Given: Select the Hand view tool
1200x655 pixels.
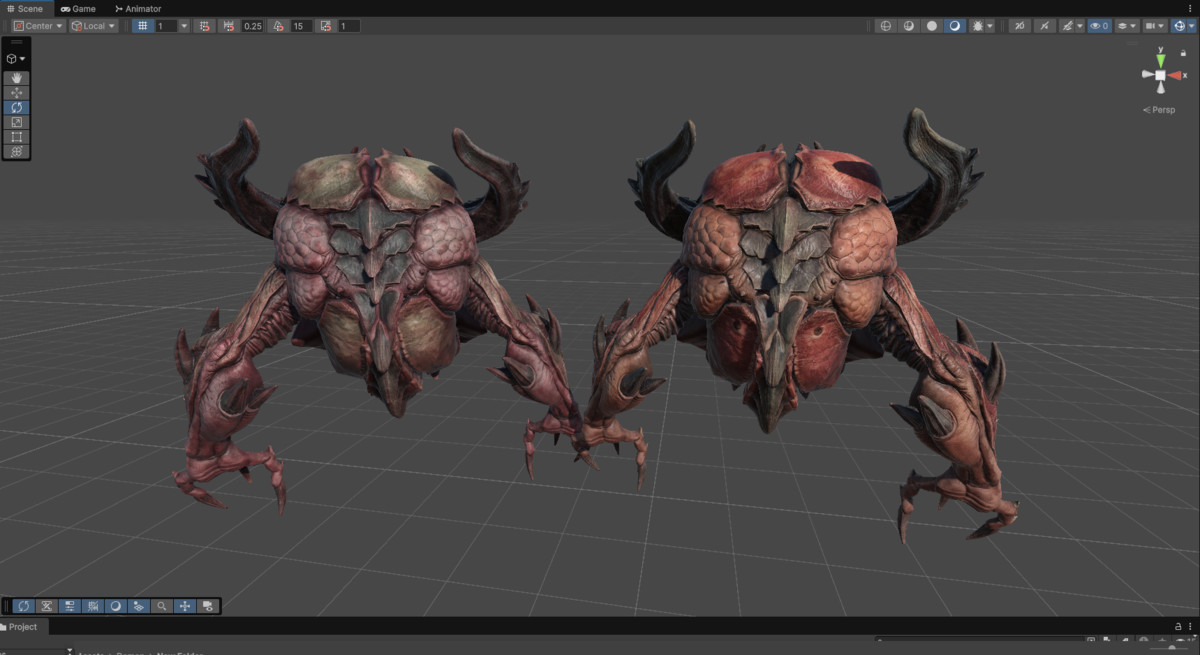Looking at the screenshot, I should pos(16,78).
